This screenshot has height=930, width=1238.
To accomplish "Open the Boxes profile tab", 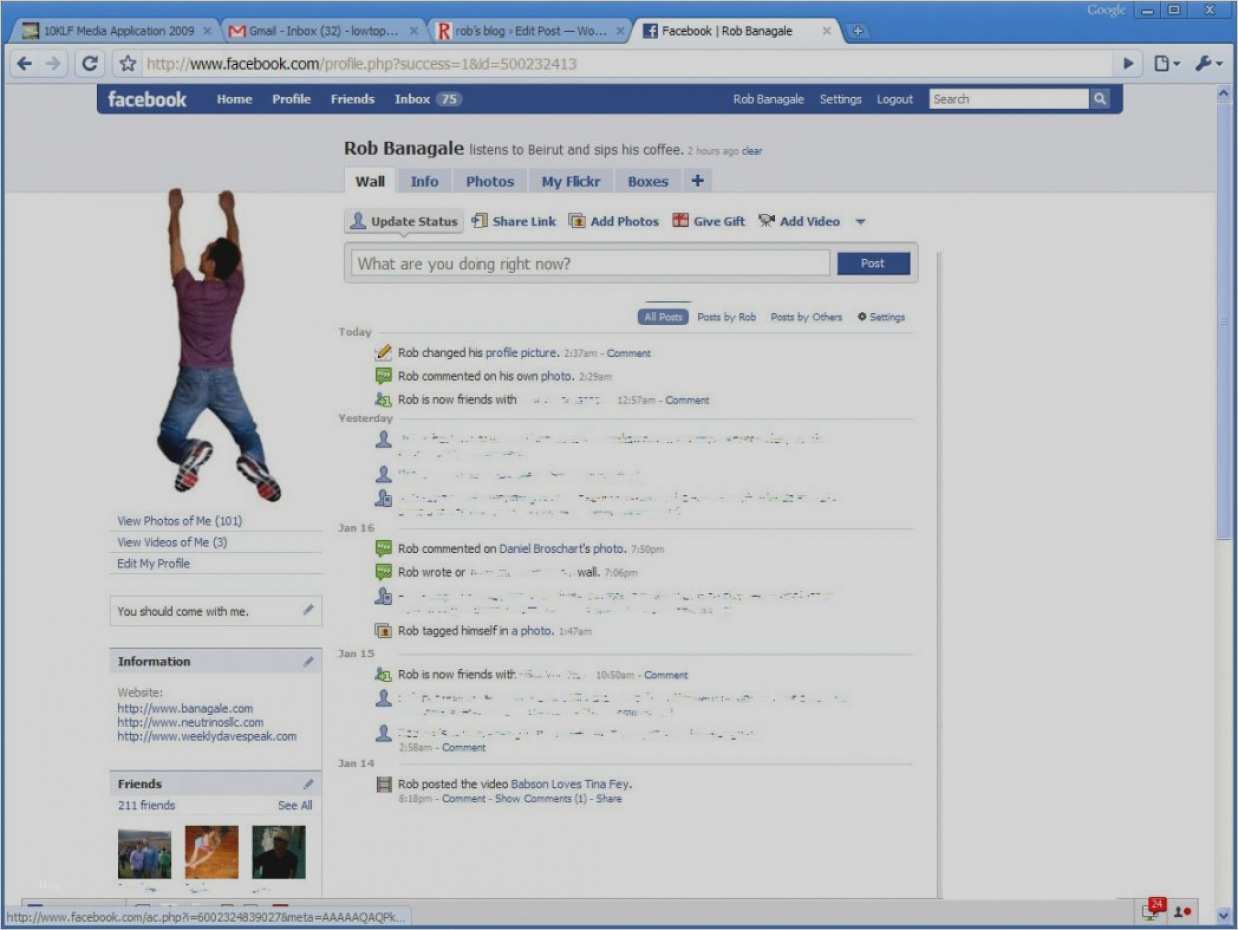I will pyautogui.click(x=648, y=181).
